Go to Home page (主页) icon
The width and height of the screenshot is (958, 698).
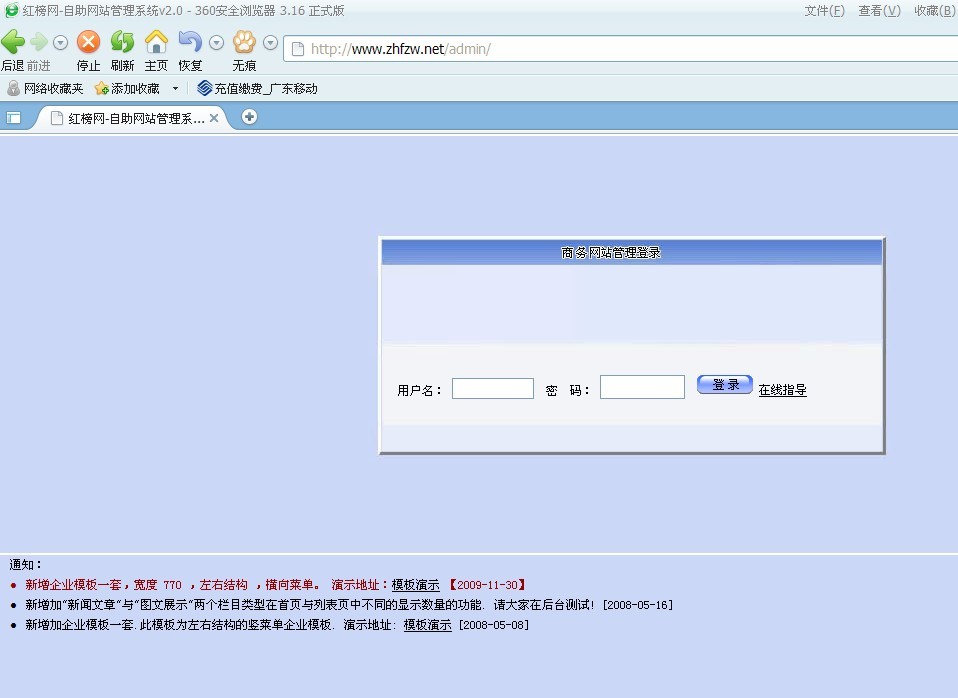(156, 42)
